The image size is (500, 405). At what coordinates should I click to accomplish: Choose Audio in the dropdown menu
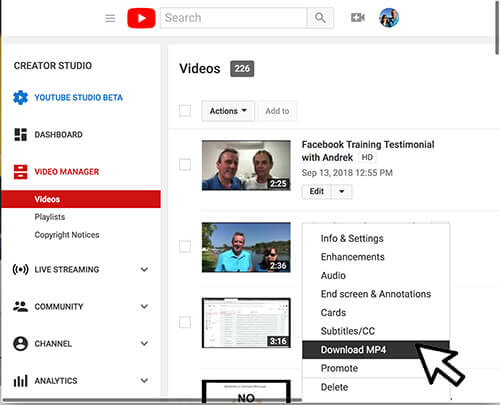[x=376, y=276]
